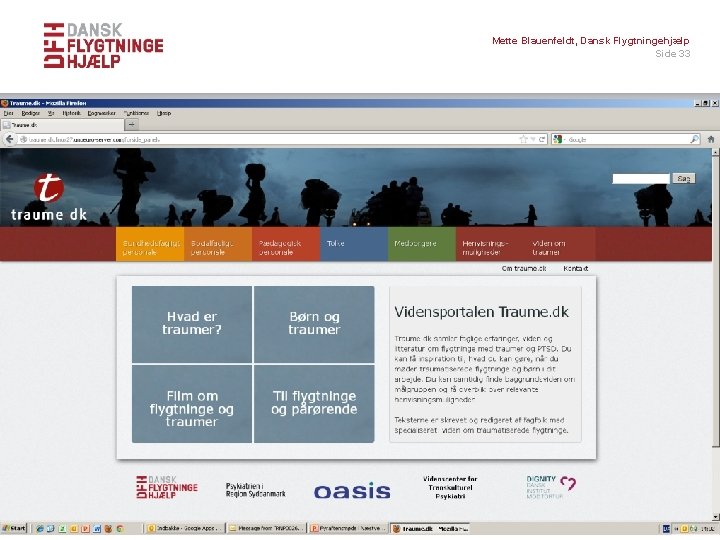Click the Google search engine icon
Viewport: 720px width, 540px height.
point(557,140)
